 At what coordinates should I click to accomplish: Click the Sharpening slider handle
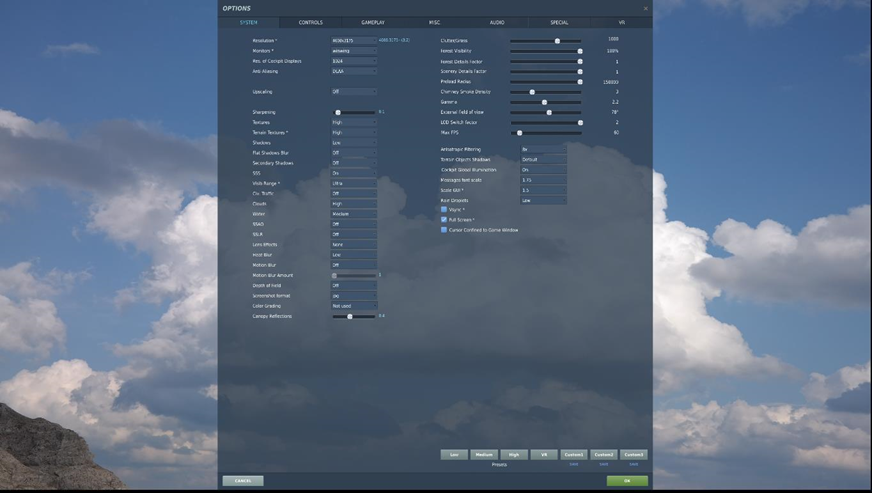pos(338,112)
